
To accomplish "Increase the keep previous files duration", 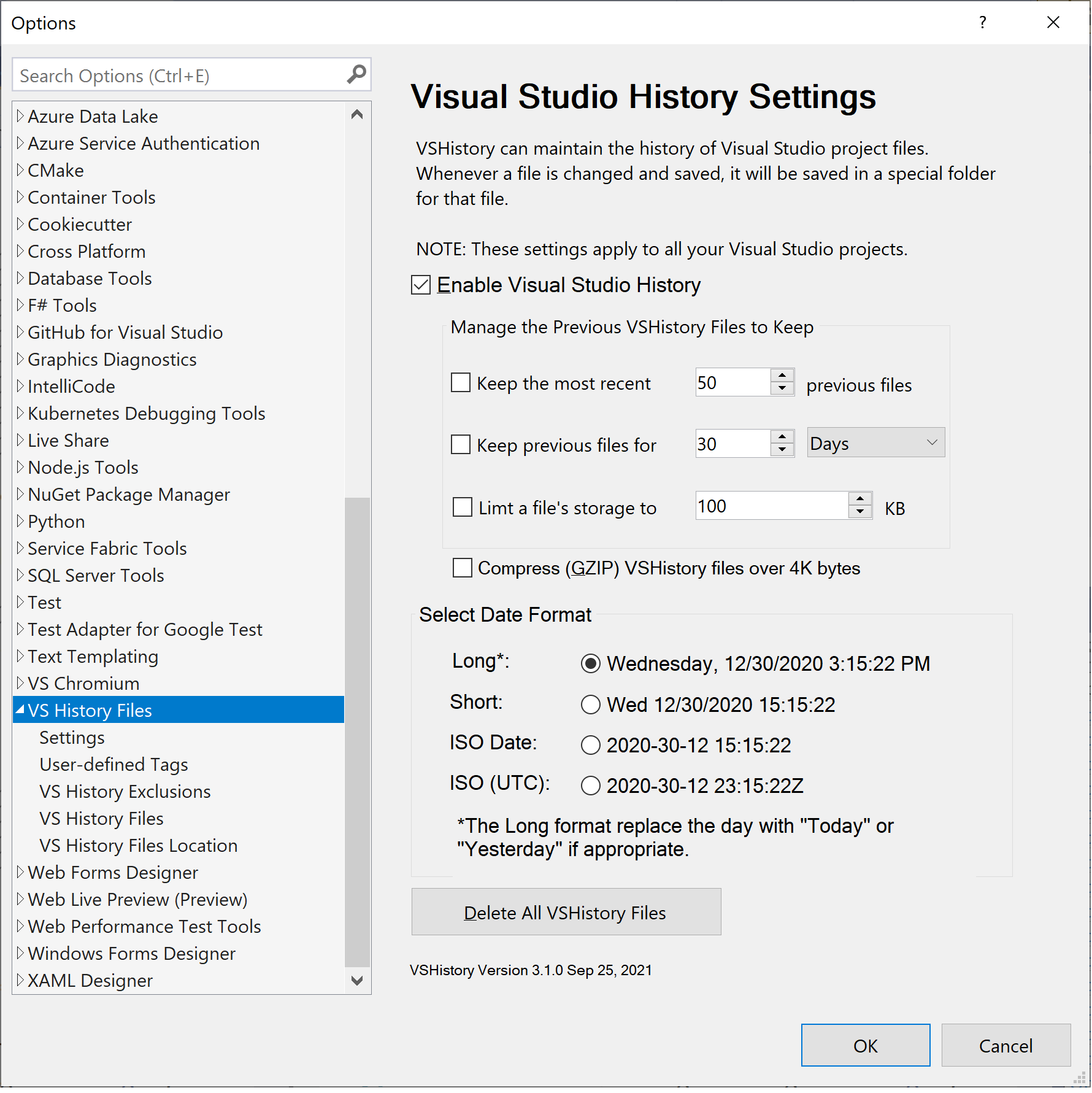I will [782, 436].
